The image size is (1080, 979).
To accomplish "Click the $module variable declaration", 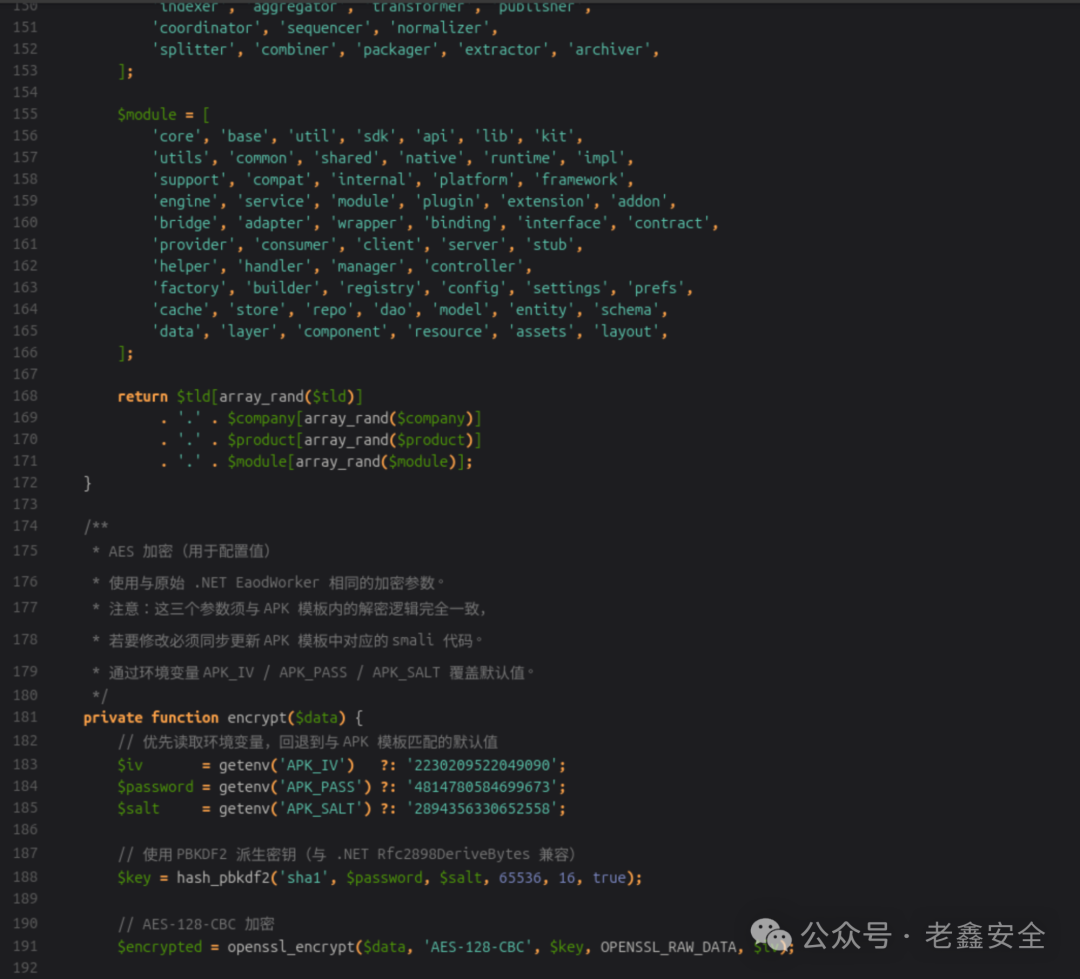I will 147,114.
